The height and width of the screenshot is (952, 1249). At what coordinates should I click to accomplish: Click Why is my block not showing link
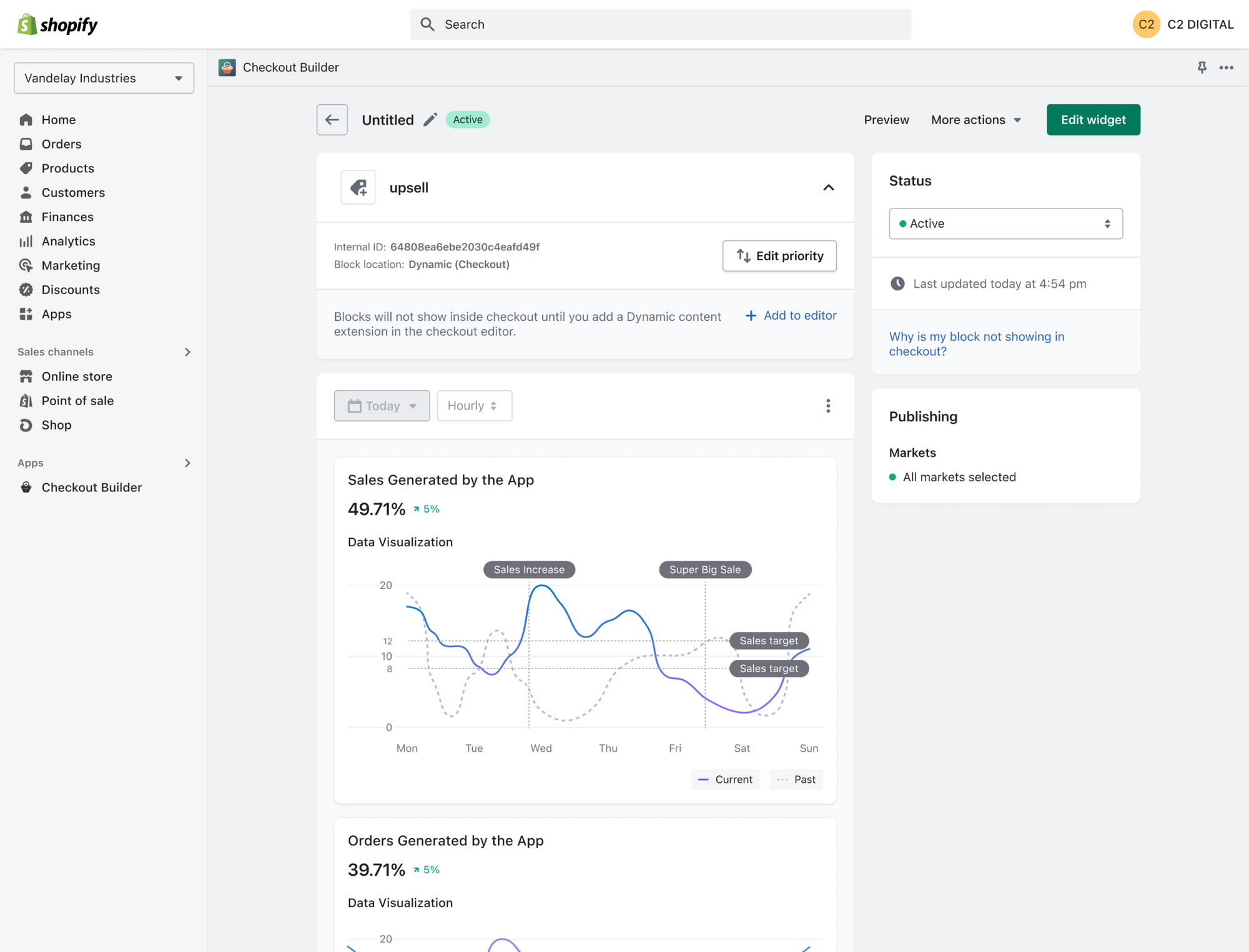(x=977, y=343)
